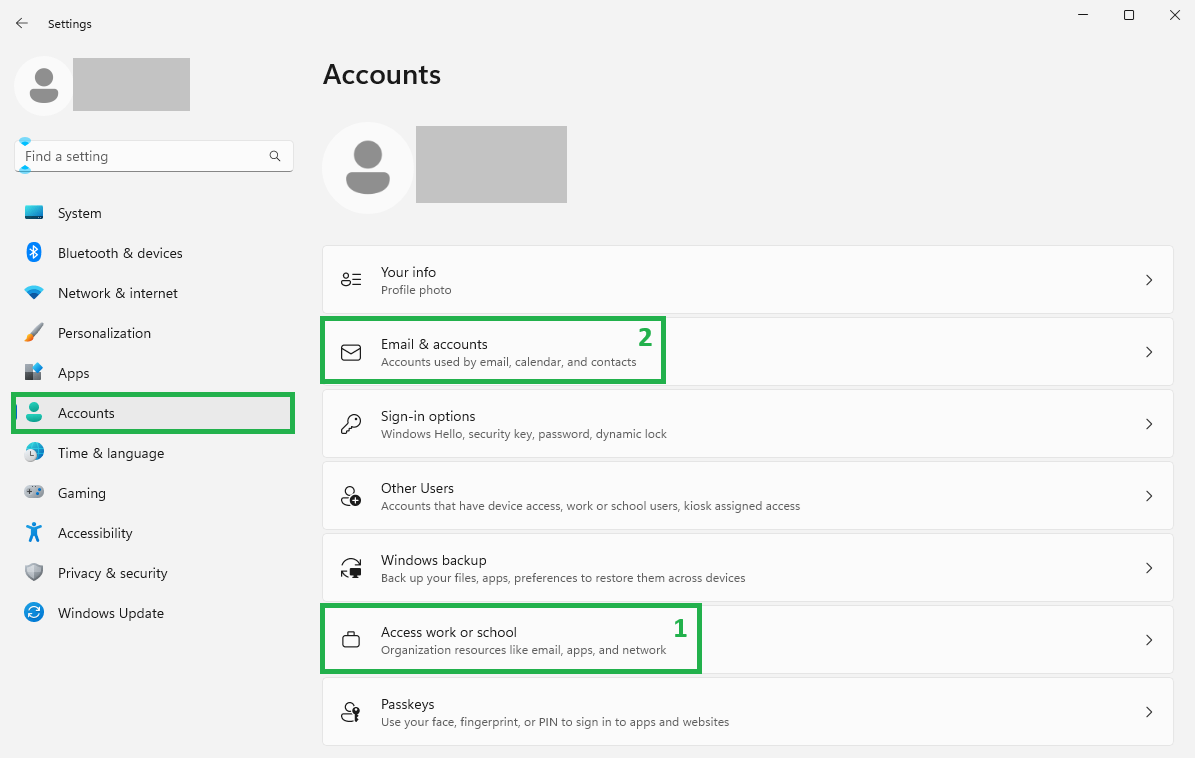Expand Your info with its chevron
The width and height of the screenshot is (1195, 758).
coord(1149,280)
